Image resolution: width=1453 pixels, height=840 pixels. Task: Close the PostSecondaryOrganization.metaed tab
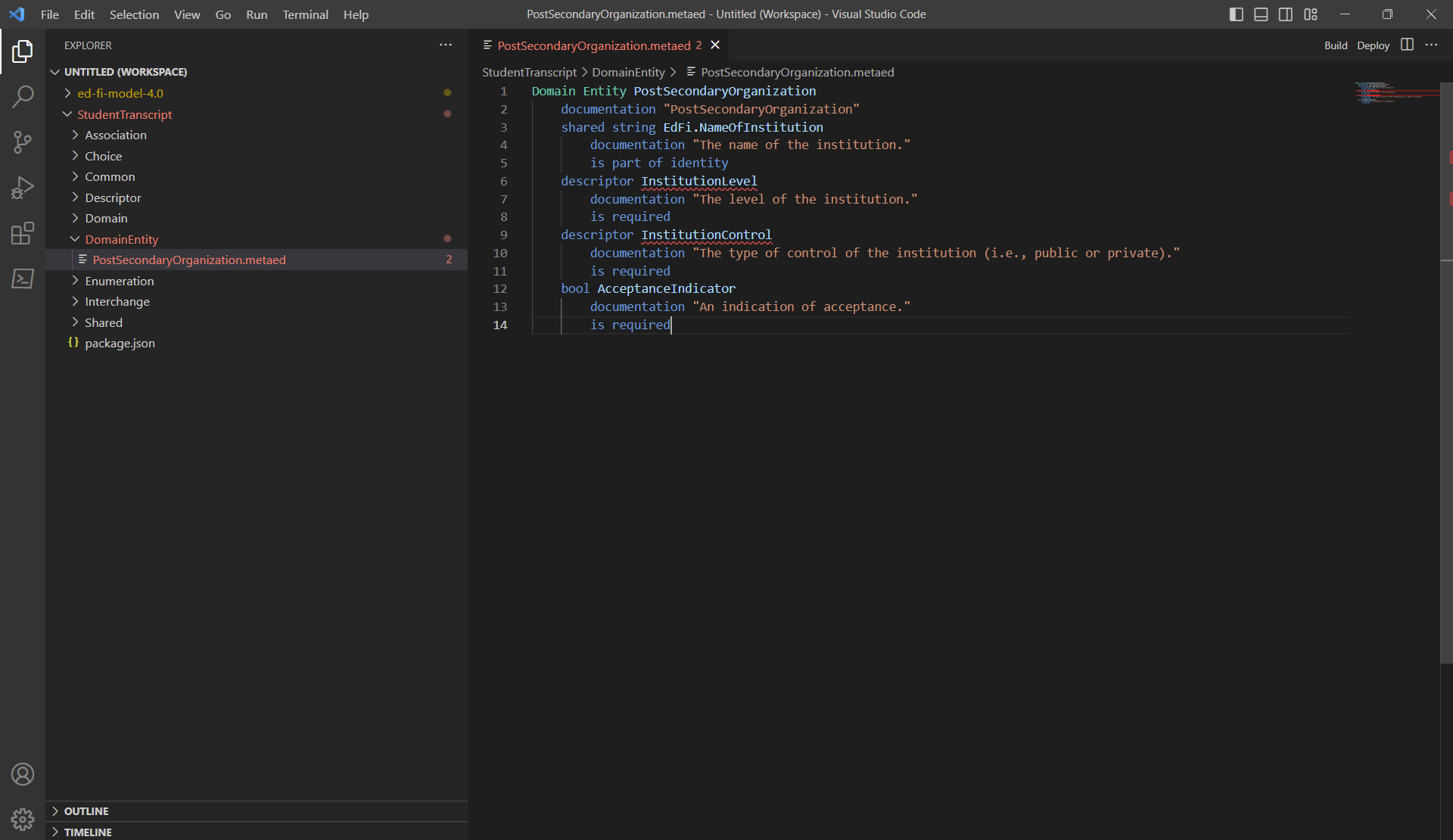(715, 45)
